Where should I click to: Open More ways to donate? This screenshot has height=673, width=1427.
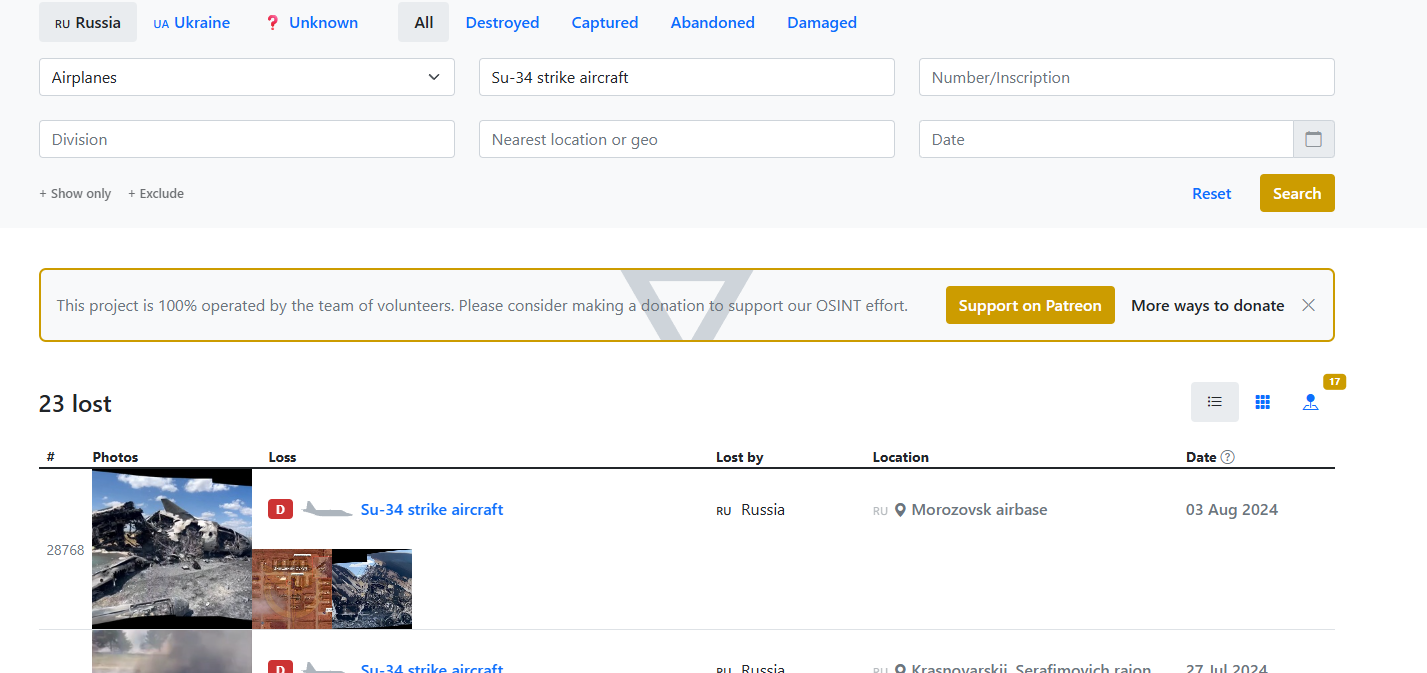1208,306
